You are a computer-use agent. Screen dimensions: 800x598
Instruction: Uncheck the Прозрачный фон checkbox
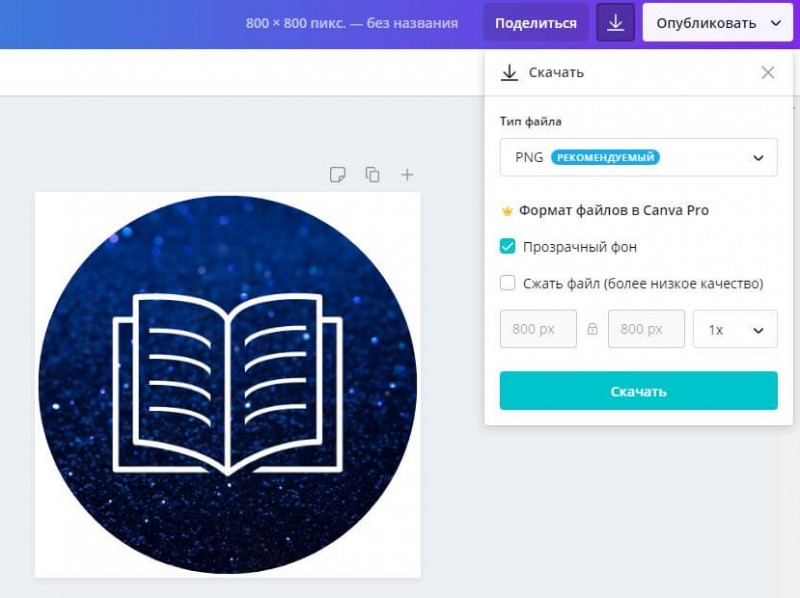tap(507, 246)
